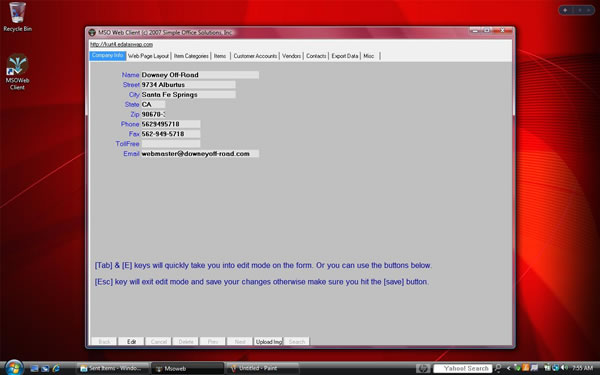Open the Recycle Bin desktop icon
Viewport: 600px width, 375px height.
(x=17, y=17)
